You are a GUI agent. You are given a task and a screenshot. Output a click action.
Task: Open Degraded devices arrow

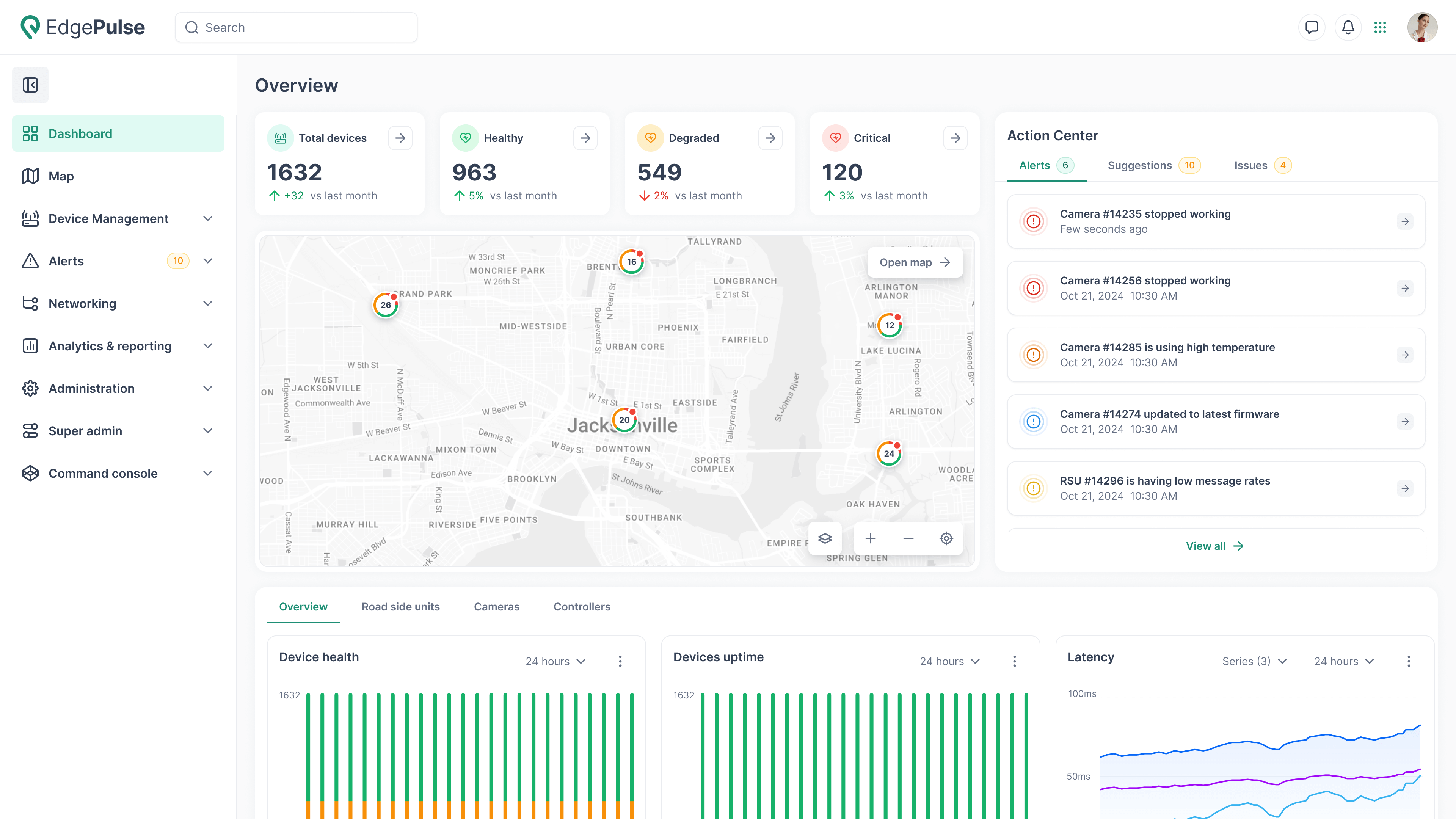point(770,138)
